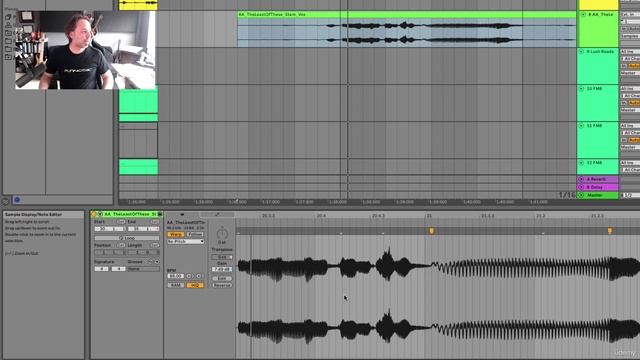Click the 1/16 grid size label
Viewport: 640px width, 360px height.
click(x=567, y=195)
